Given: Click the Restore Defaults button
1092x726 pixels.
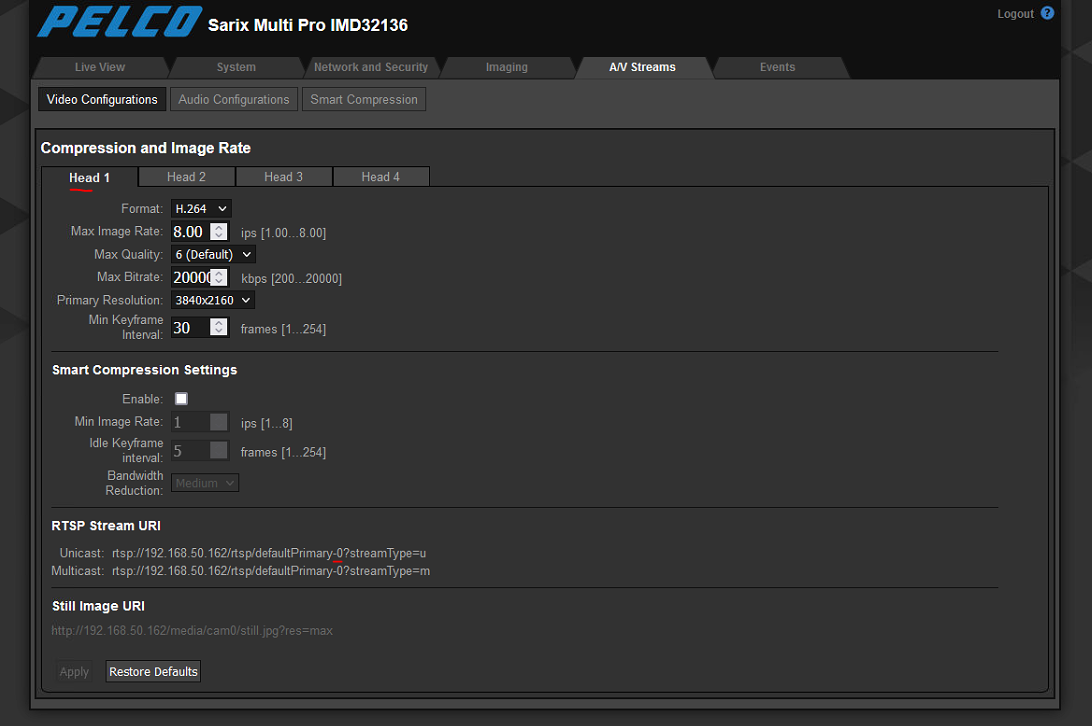Looking at the screenshot, I should point(153,671).
